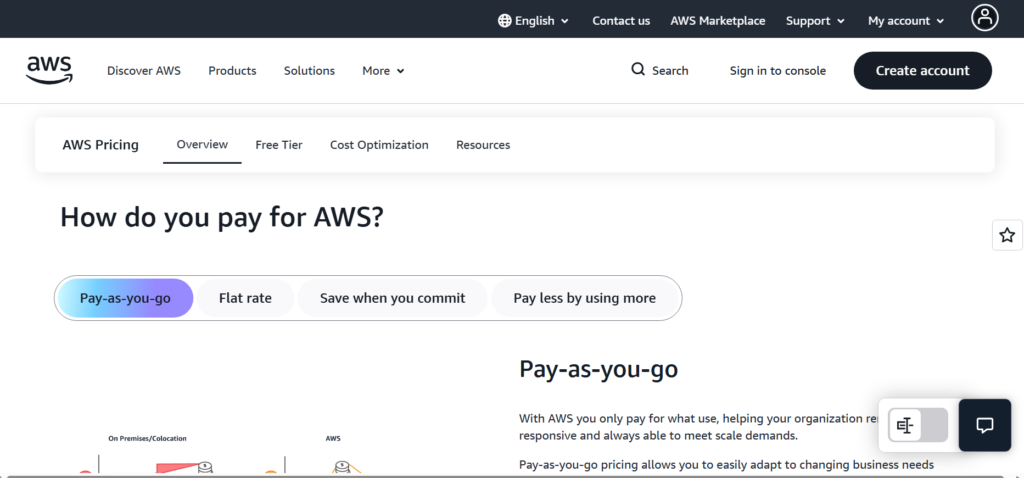Viewport: 1024px width, 478px height.
Task: Select Save when you commit option
Action: (392, 298)
